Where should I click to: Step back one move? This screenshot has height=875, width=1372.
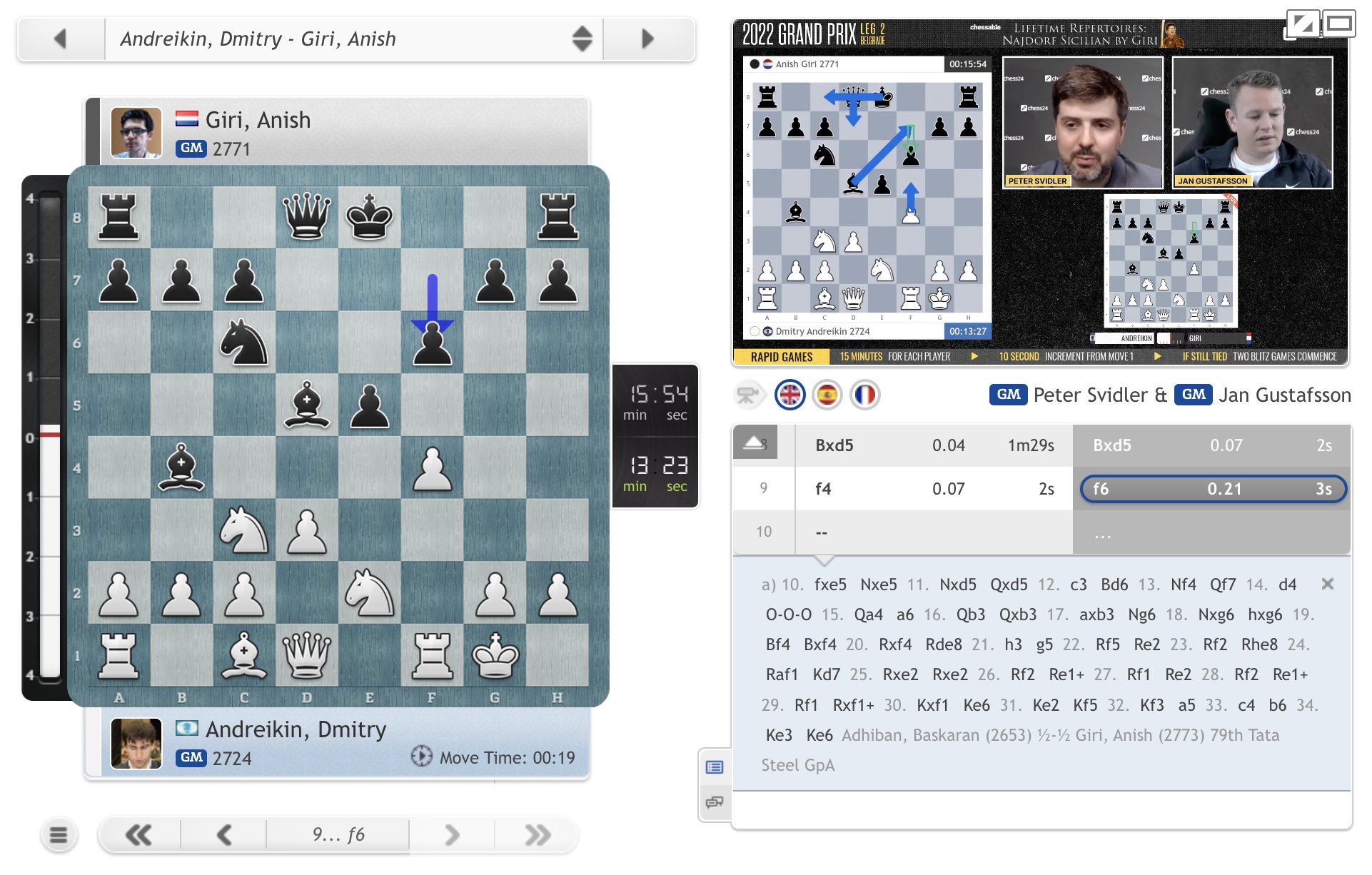224,834
